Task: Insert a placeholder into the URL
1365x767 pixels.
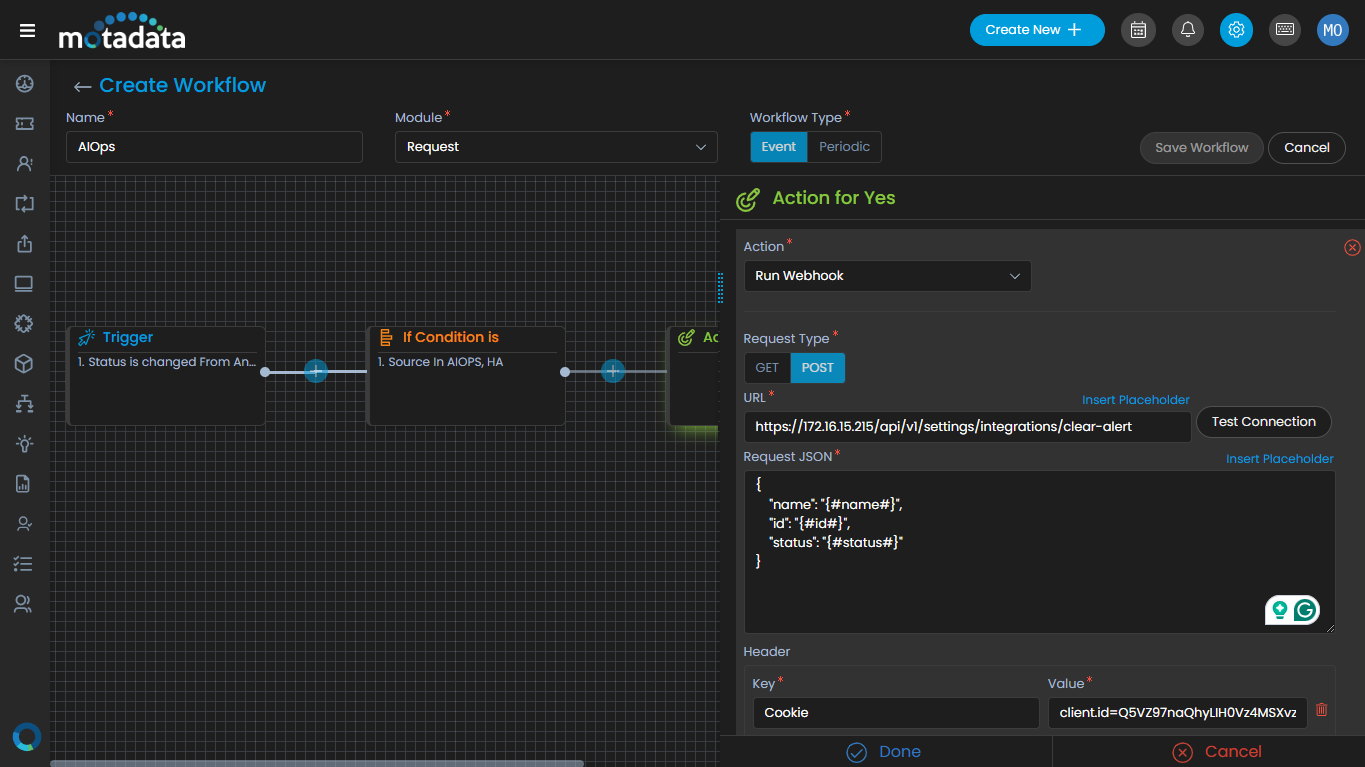Action: [1136, 400]
